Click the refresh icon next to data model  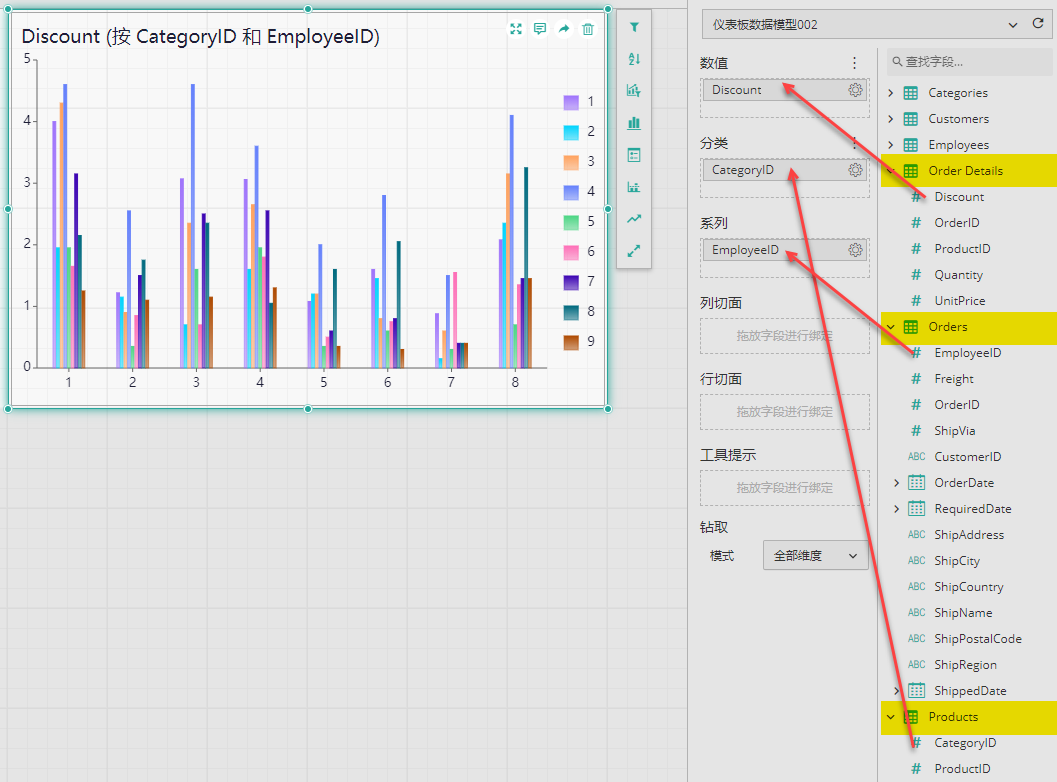click(x=1038, y=24)
